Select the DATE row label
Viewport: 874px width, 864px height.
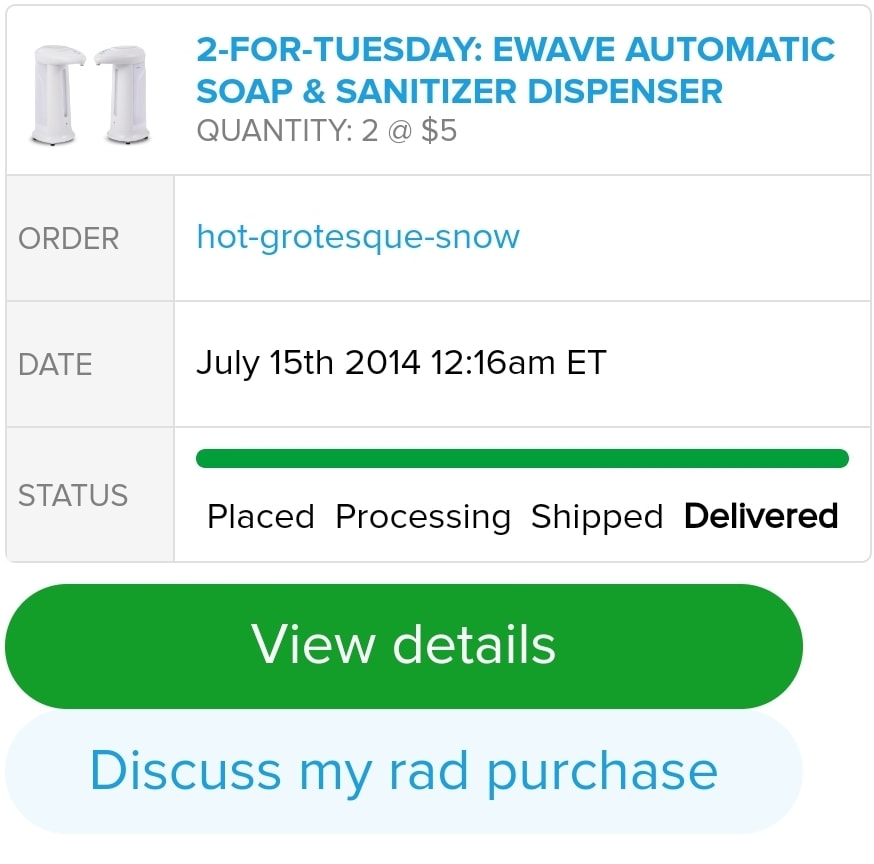55,365
